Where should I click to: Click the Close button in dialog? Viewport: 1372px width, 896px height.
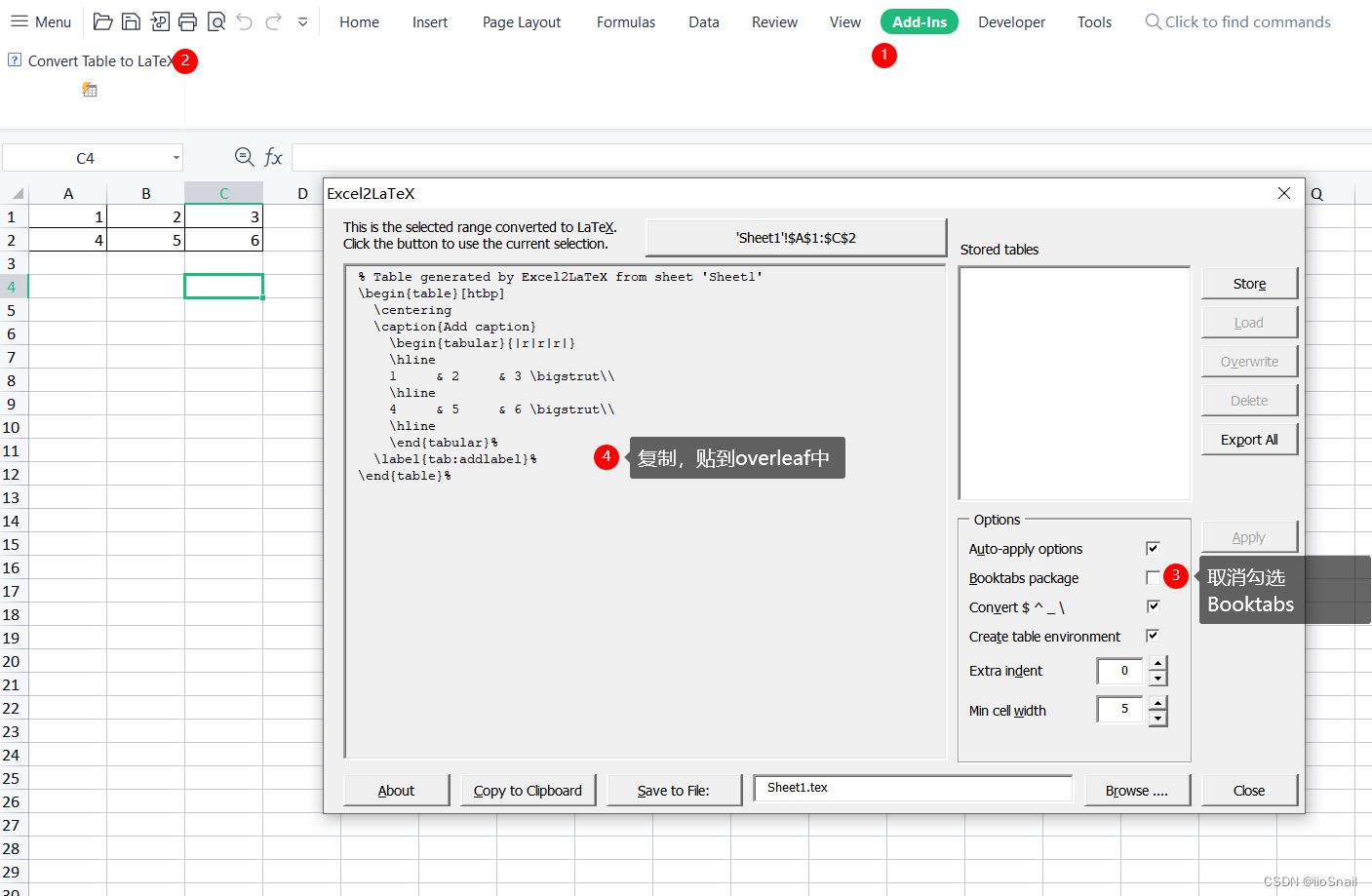click(1249, 791)
